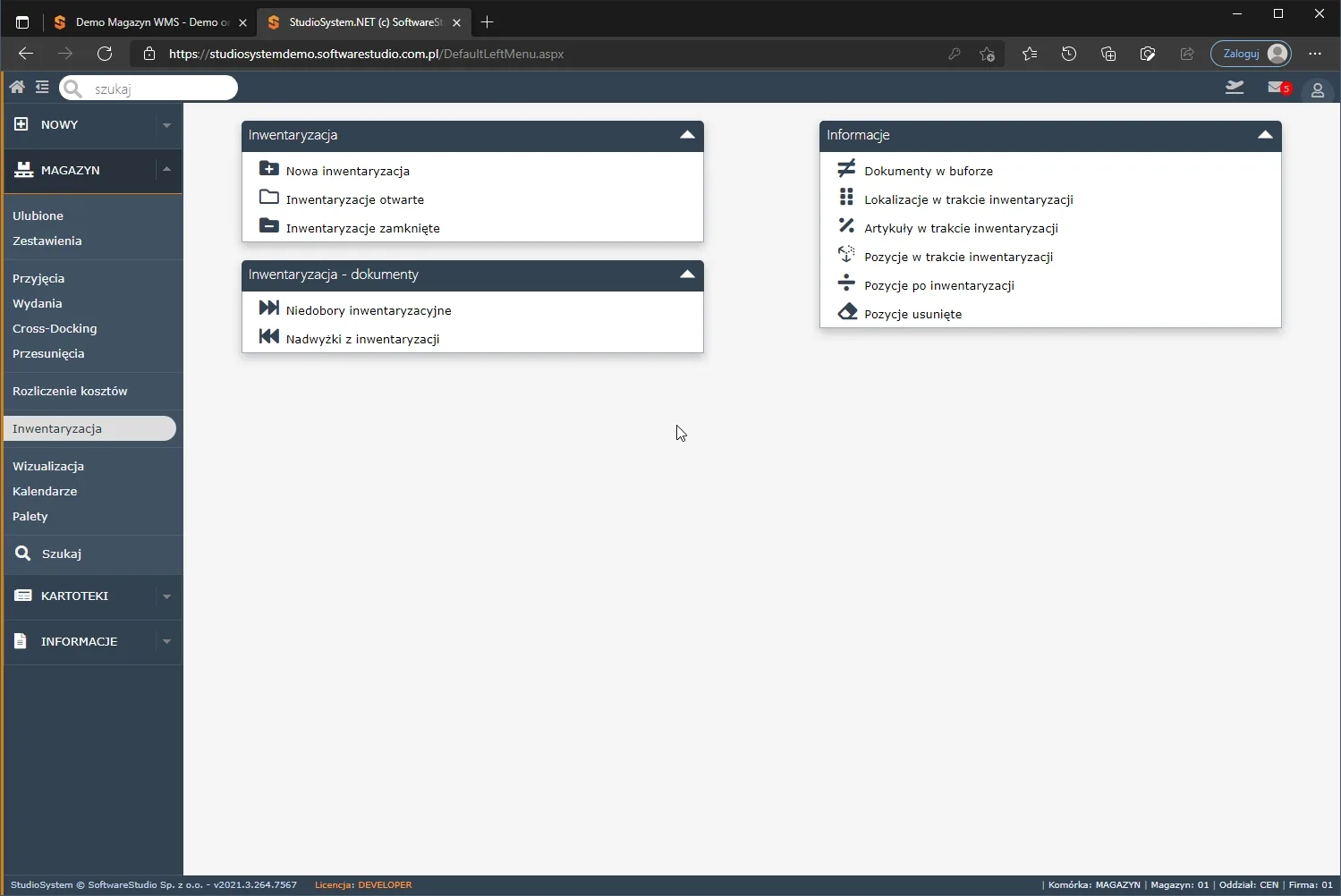
Task: Click the Nadwyżki z inwentaryzacji backward icon
Action: (268, 336)
